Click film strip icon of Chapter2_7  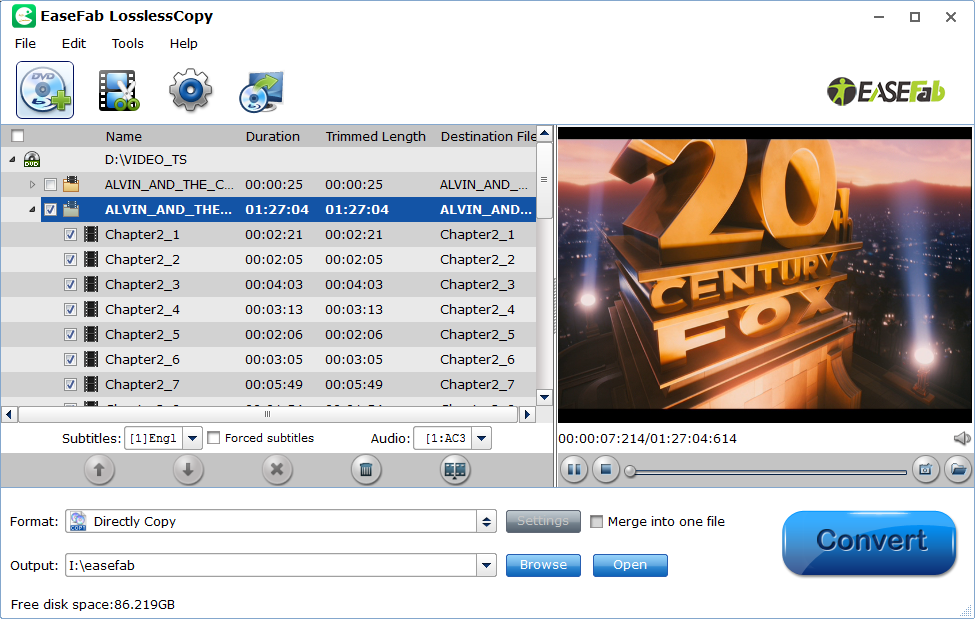91,384
